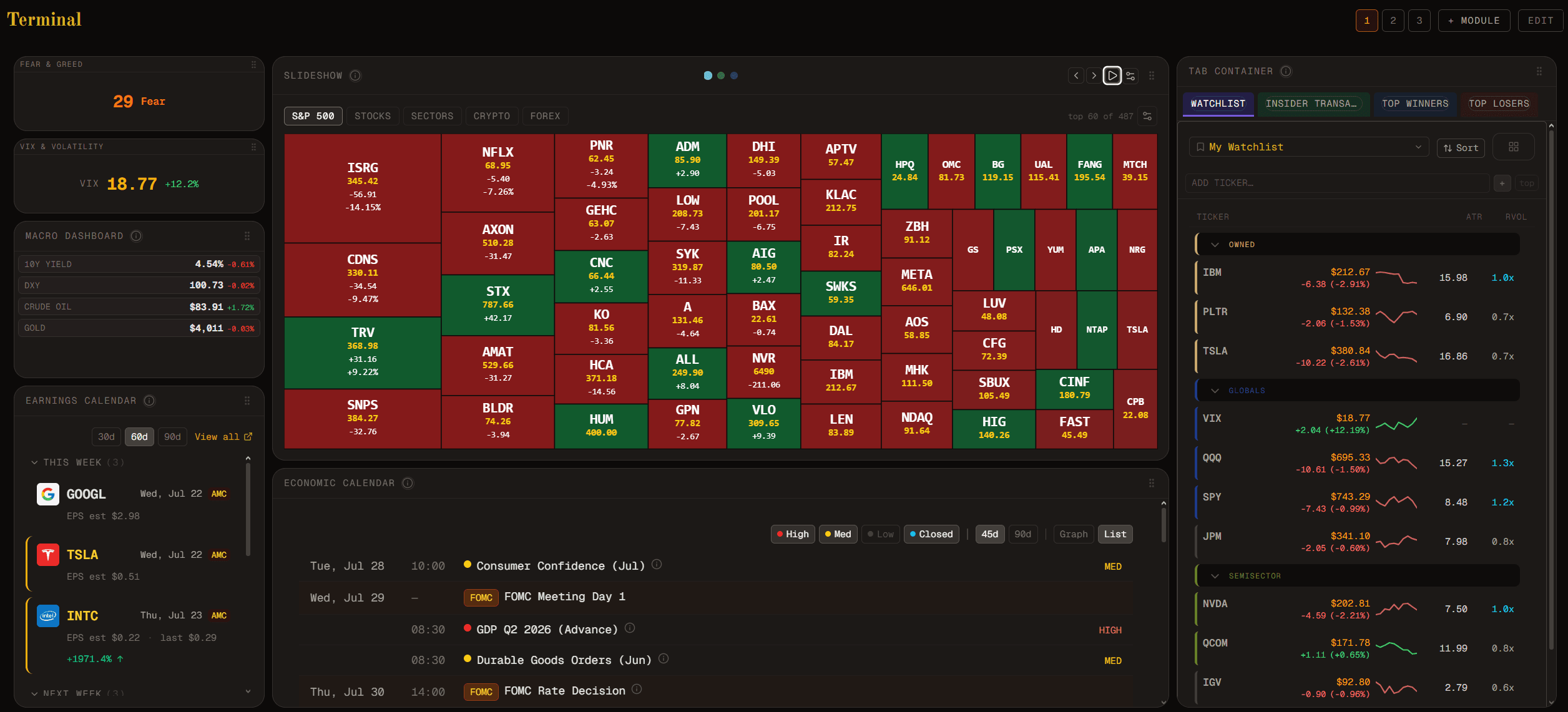This screenshot has width=1568, height=712.
Task: Go to previous slide in slideshow
Action: [1076, 76]
